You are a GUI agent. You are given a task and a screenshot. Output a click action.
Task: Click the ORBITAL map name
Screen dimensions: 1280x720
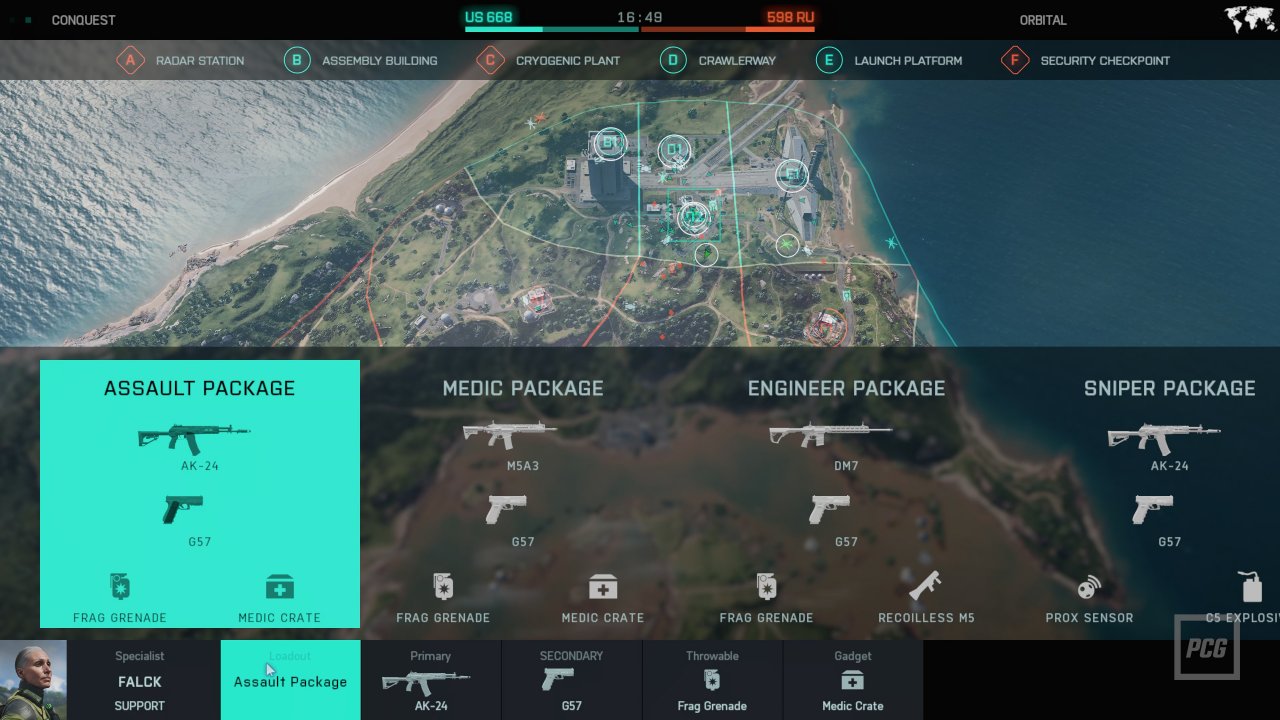point(1043,20)
